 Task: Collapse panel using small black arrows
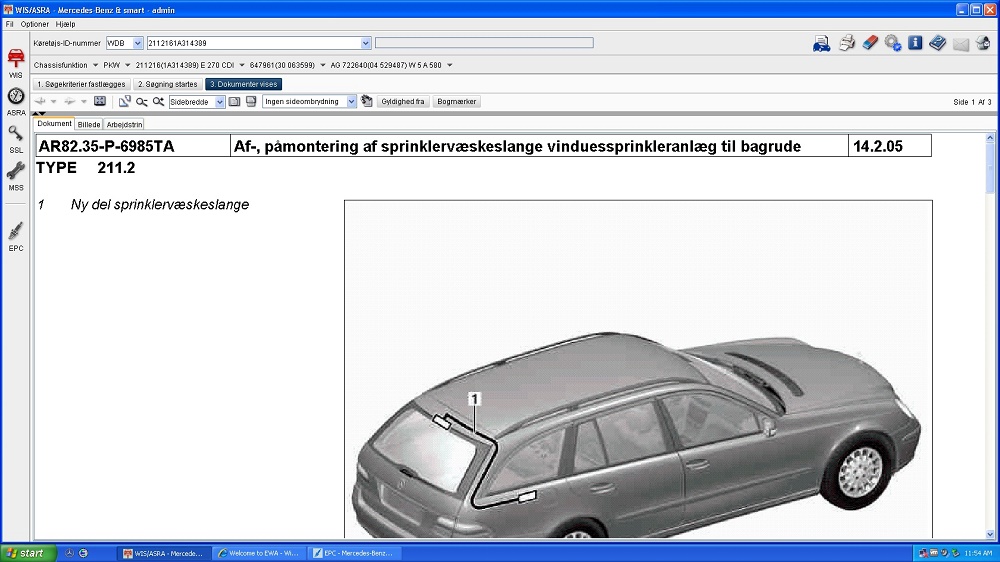coord(39,113)
